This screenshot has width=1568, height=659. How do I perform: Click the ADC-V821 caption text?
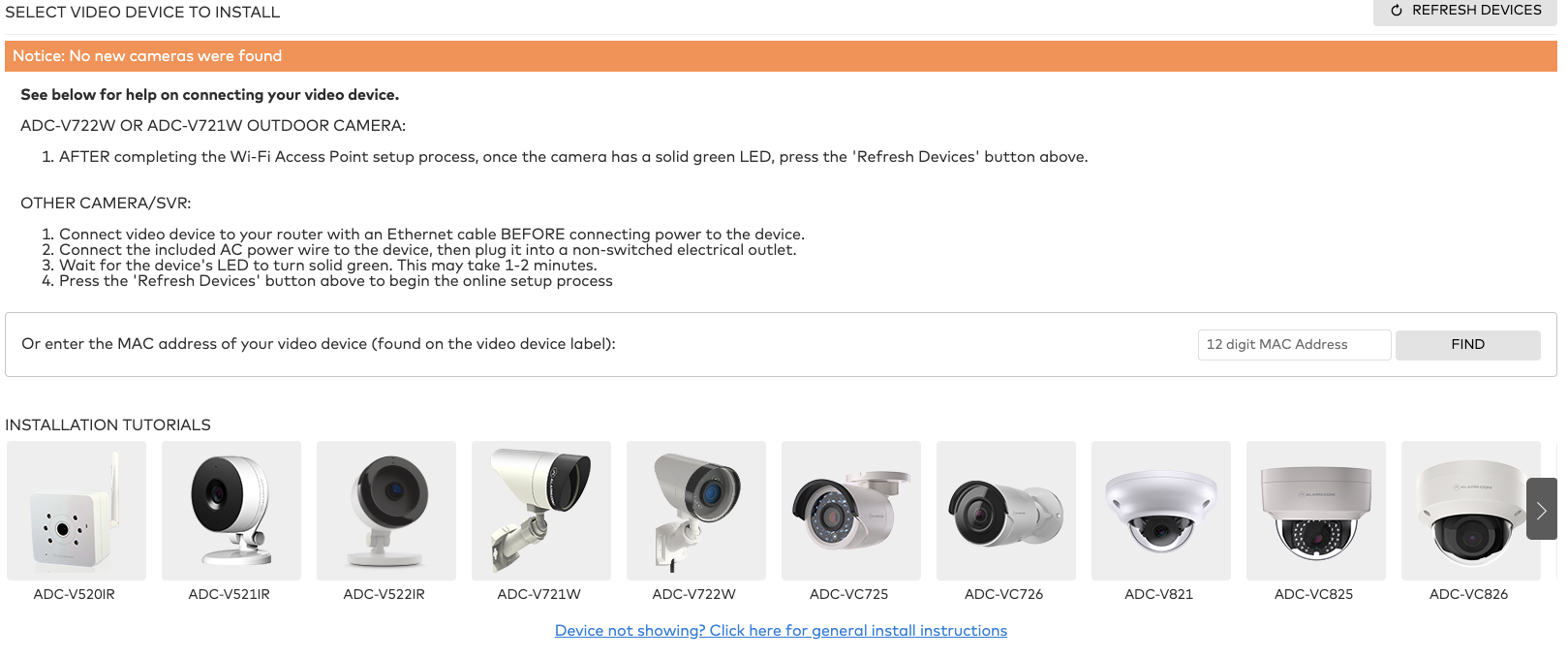pyautogui.click(x=1159, y=594)
